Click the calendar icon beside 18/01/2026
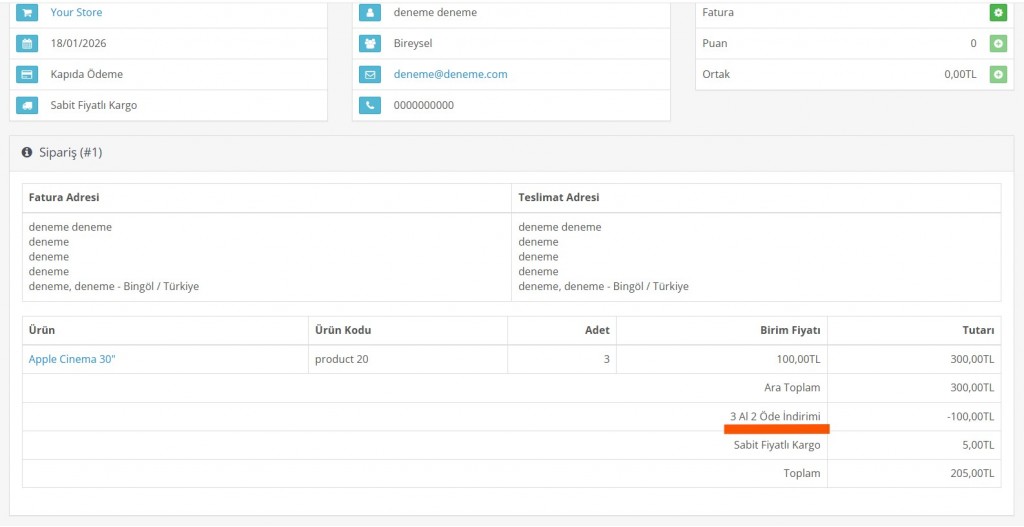The width and height of the screenshot is (1024, 527). tap(29, 44)
